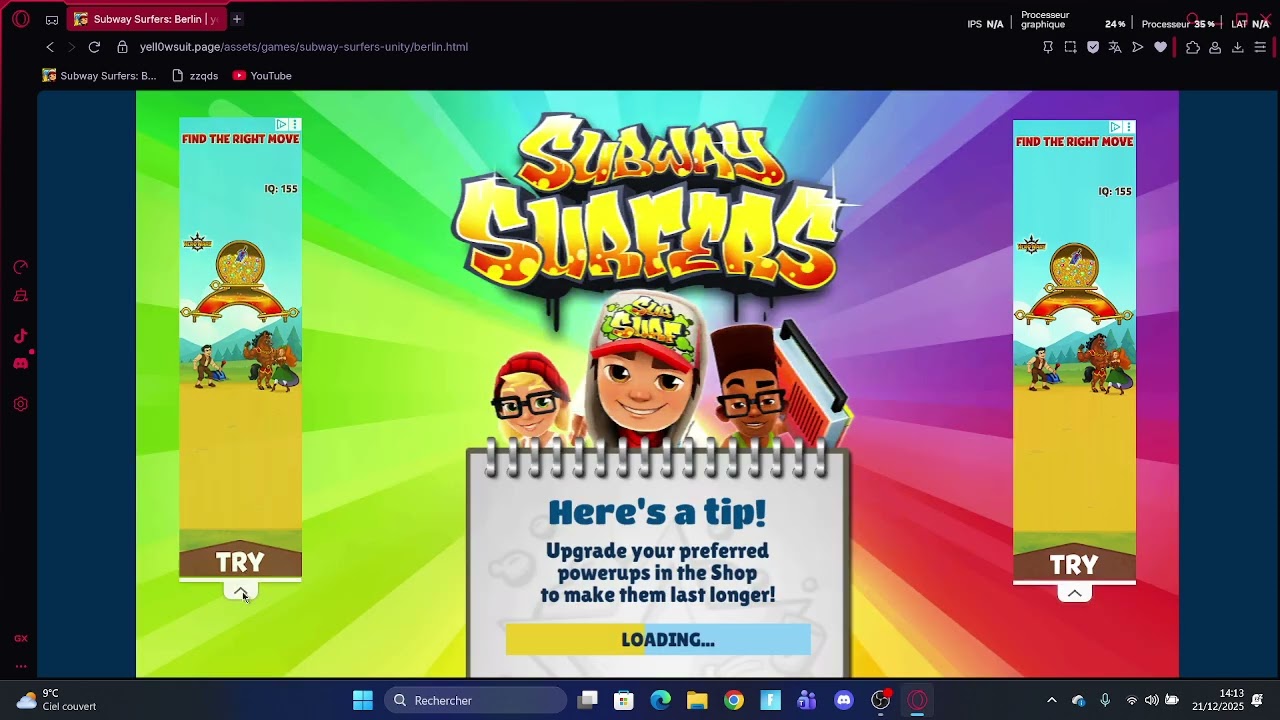
Task: Translate this page with translate icon
Action: click(1115, 47)
